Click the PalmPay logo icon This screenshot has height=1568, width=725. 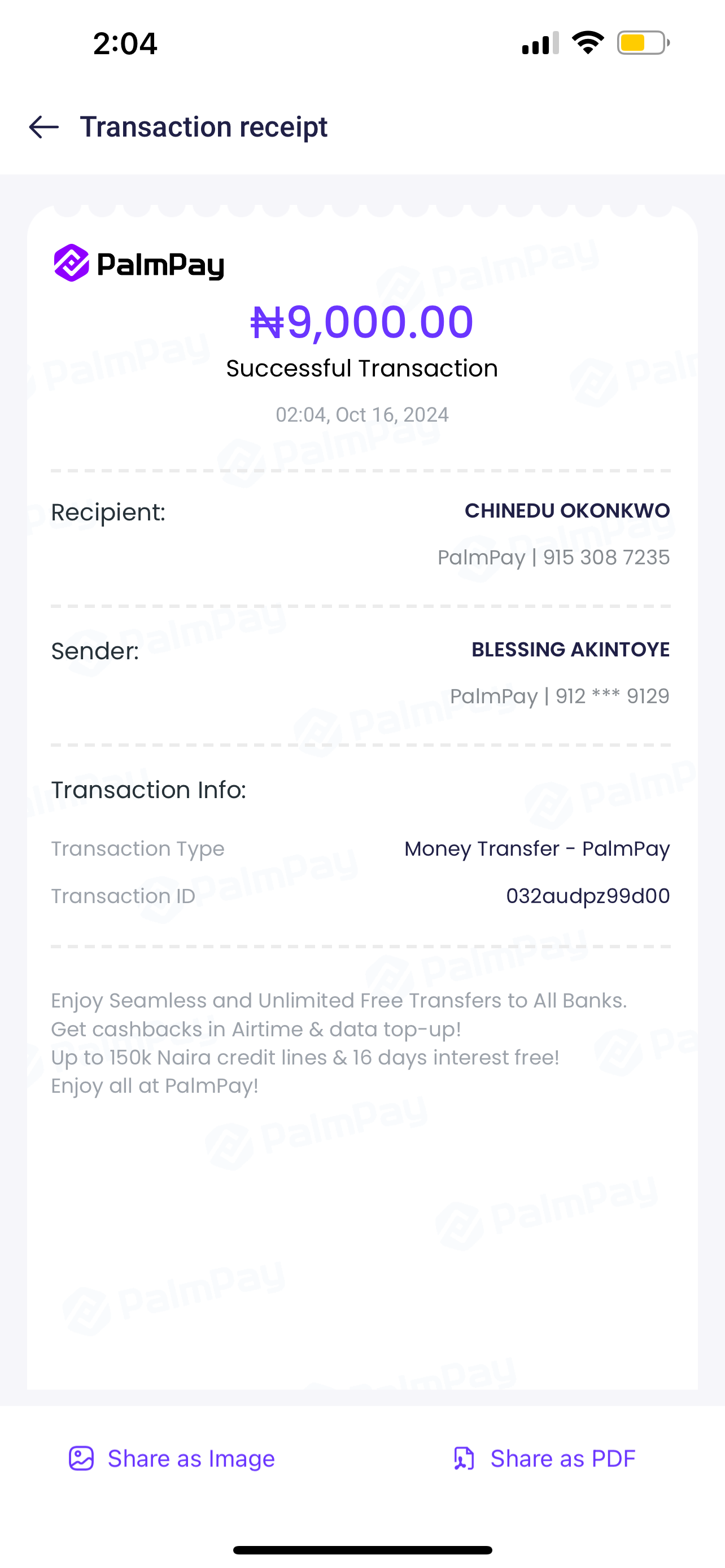click(x=72, y=263)
